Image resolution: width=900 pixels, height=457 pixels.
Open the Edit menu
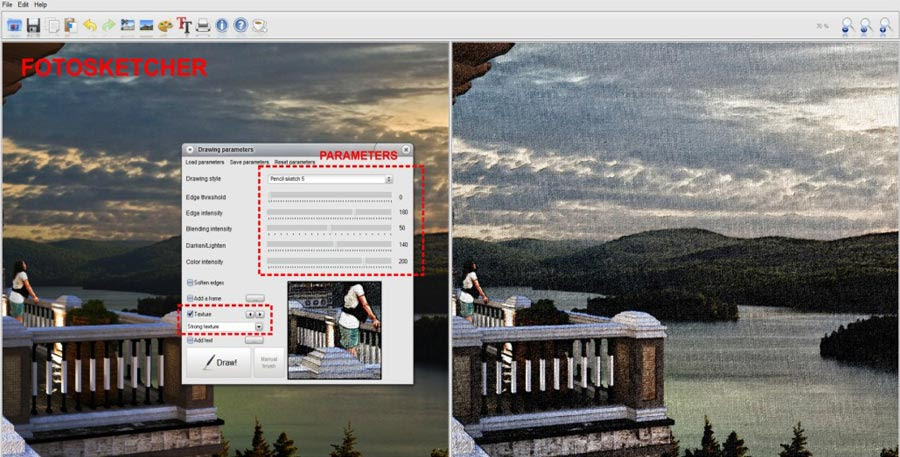[x=23, y=5]
